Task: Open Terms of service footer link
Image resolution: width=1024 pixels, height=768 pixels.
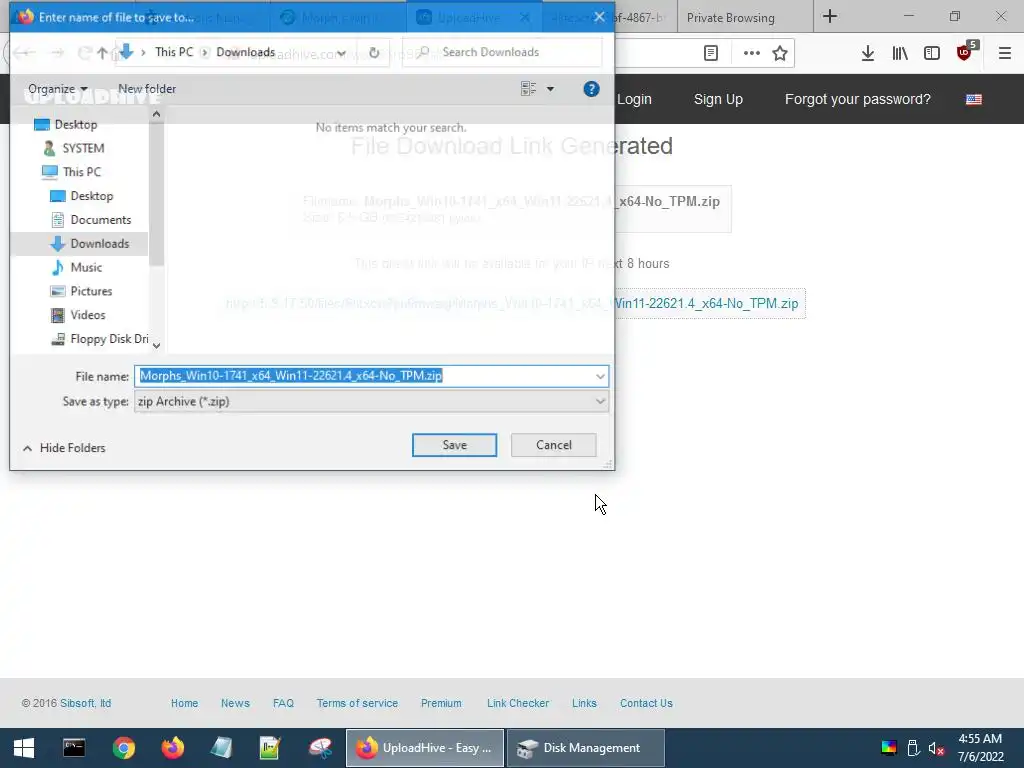Action: click(x=357, y=703)
